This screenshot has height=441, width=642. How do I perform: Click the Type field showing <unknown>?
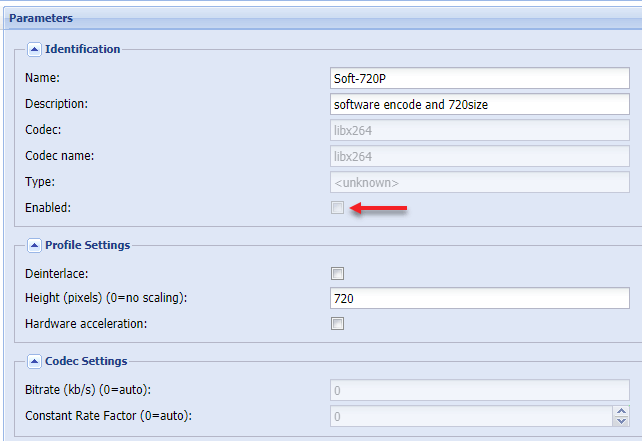478,182
